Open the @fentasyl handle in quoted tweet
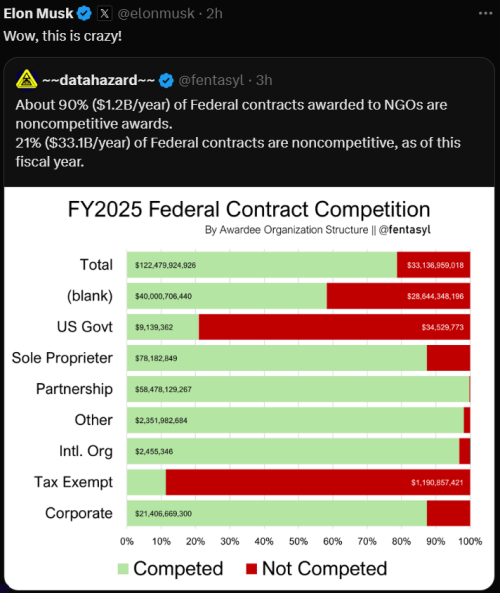This screenshot has height=593, width=500. [x=211, y=80]
